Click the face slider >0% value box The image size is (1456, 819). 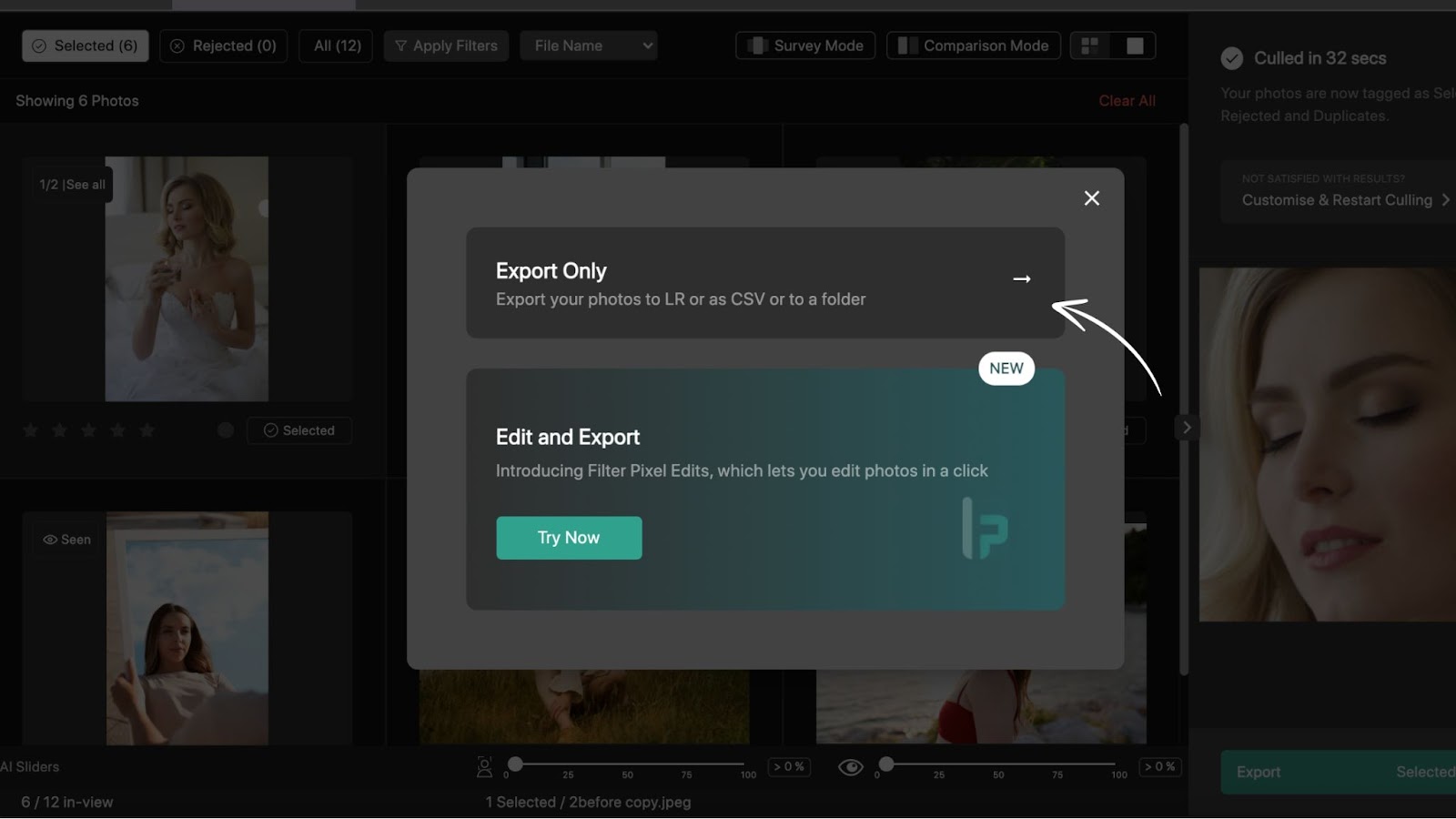(x=789, y=767)
